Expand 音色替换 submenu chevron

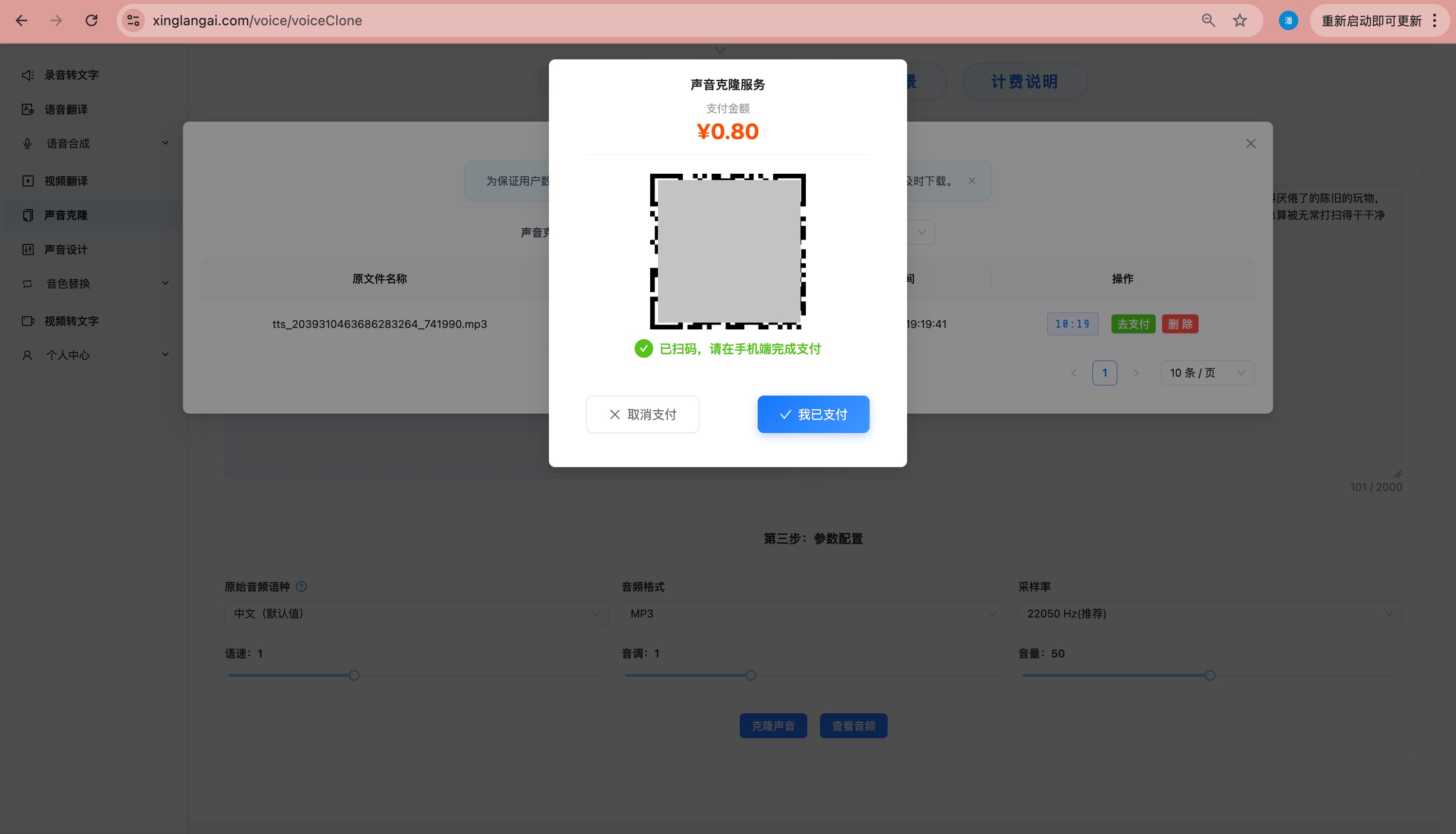165,283
